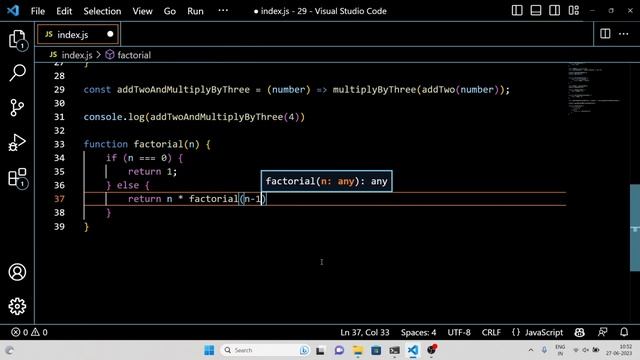Open Windows Start menu

[209, 350]
